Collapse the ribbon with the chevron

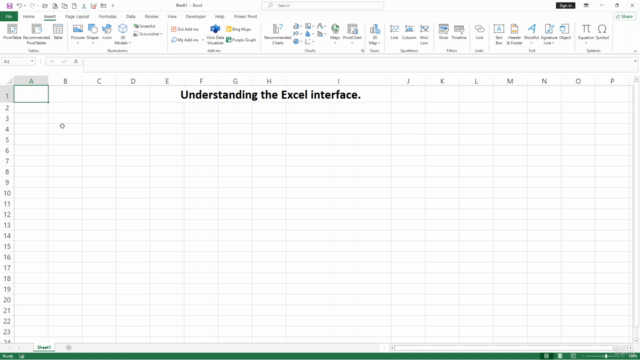[x=635, y=51]
